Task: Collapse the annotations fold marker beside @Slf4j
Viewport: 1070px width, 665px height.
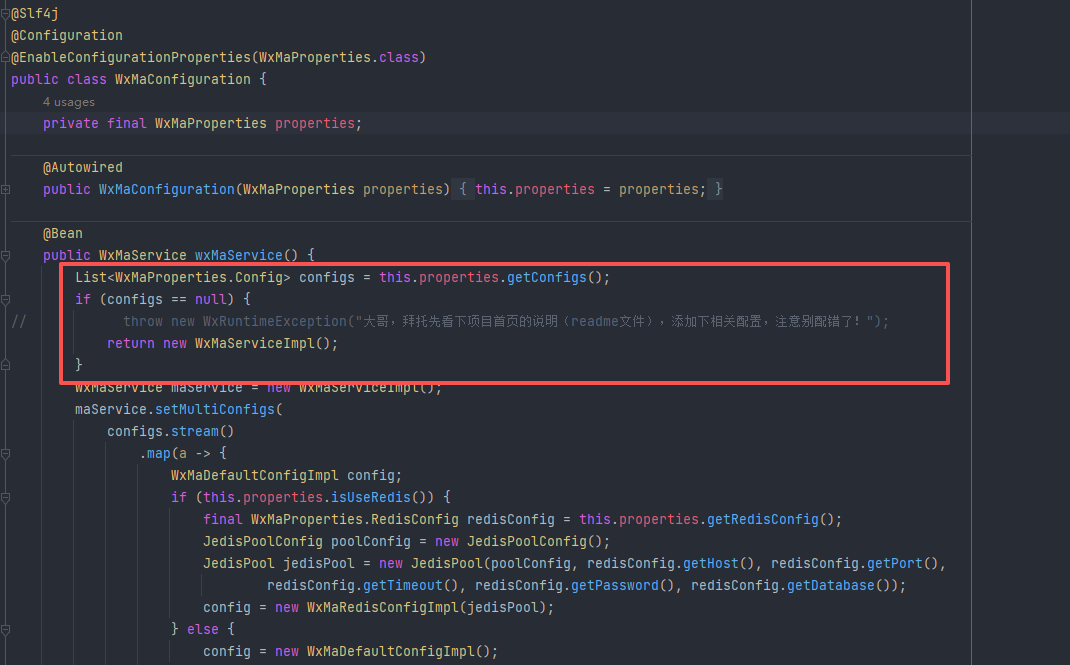Action: coord(5,13)
